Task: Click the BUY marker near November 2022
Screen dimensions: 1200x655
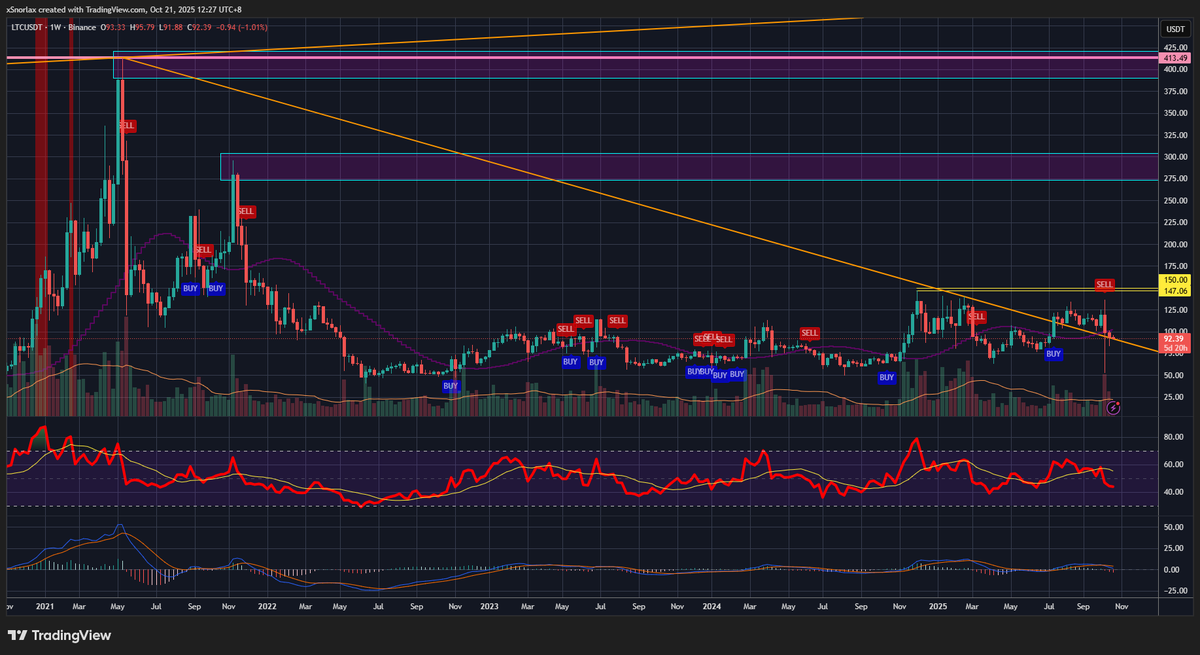Action: [451, 385]
